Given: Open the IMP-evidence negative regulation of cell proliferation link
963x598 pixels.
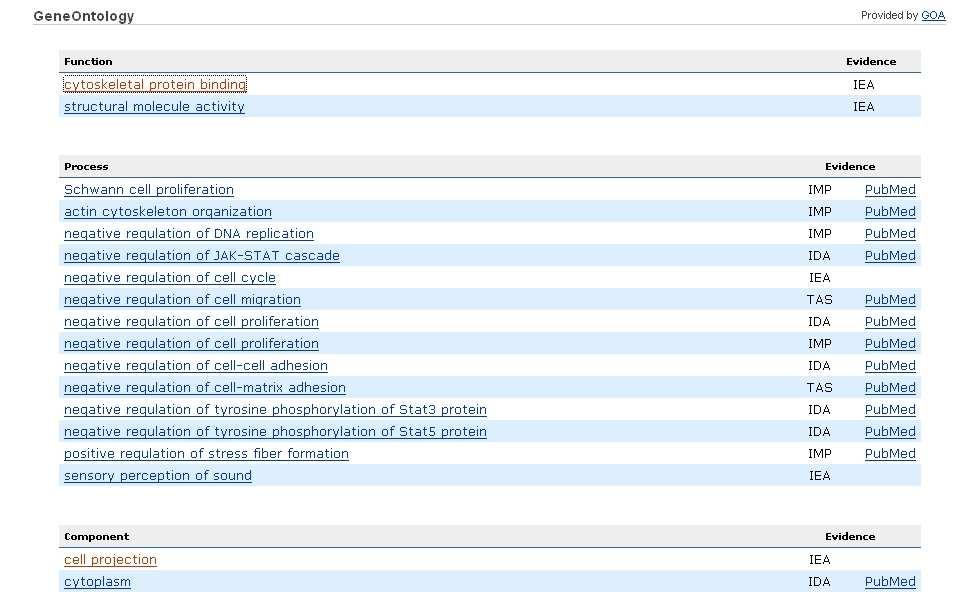Looking at the screenshot, I should coord(191,344).
